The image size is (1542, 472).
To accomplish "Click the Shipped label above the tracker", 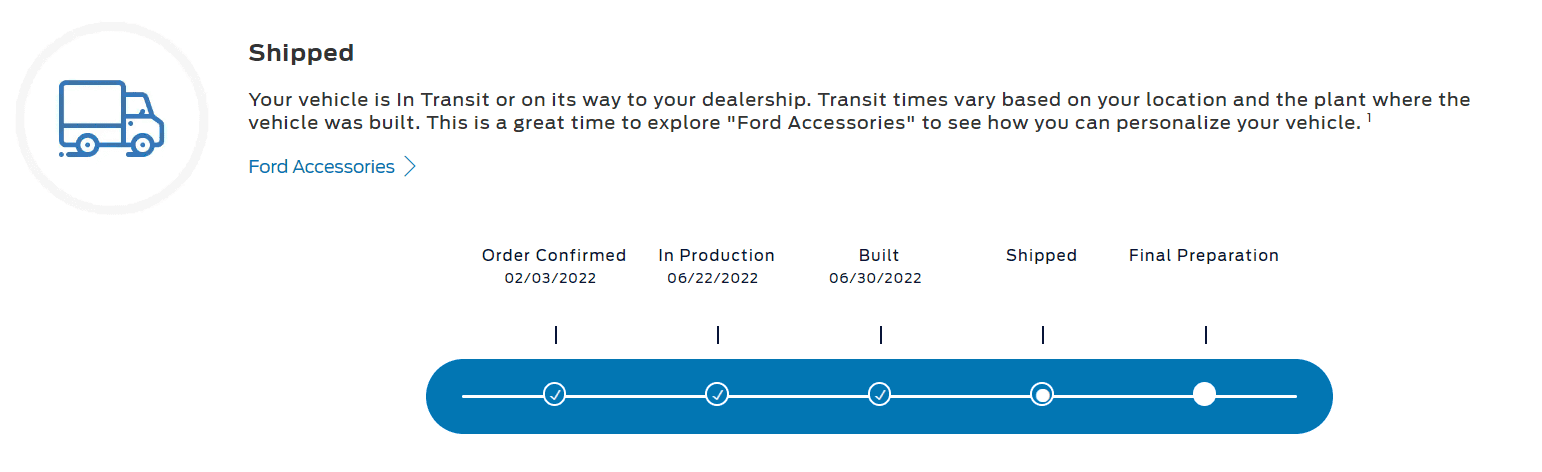I will click(x=1041, y=255).
